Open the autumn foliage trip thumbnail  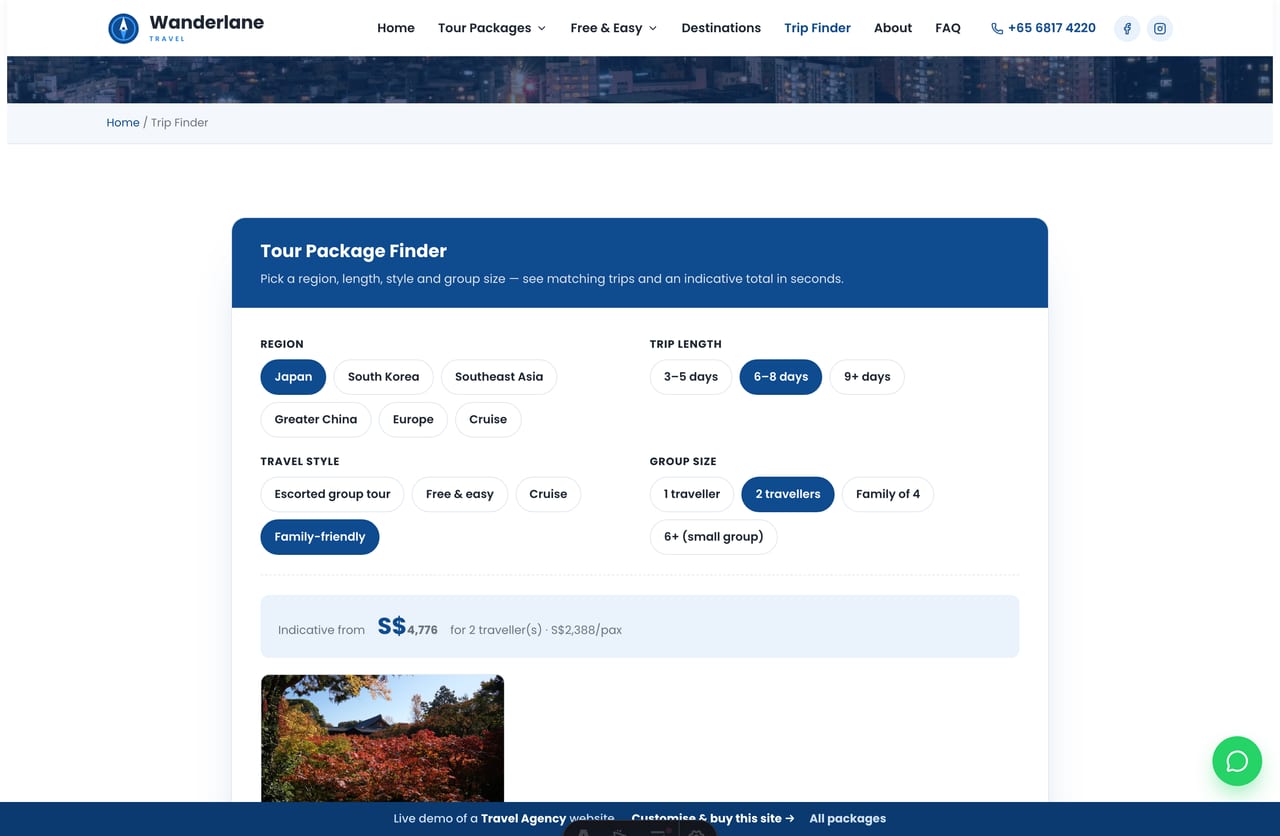pyautogui.click(x=382, y=738)
